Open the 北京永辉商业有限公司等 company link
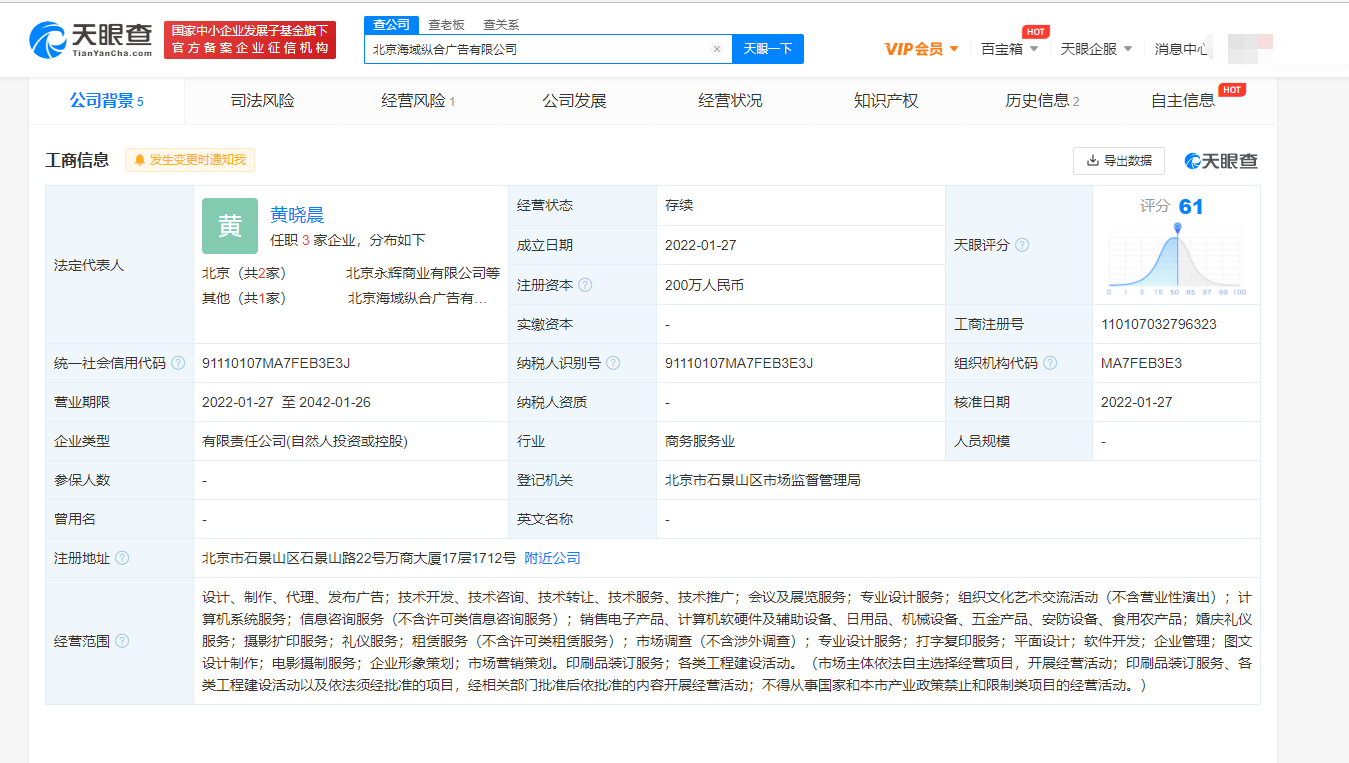This screenshot has width=1349, height=763. click(x=423, y=273)
